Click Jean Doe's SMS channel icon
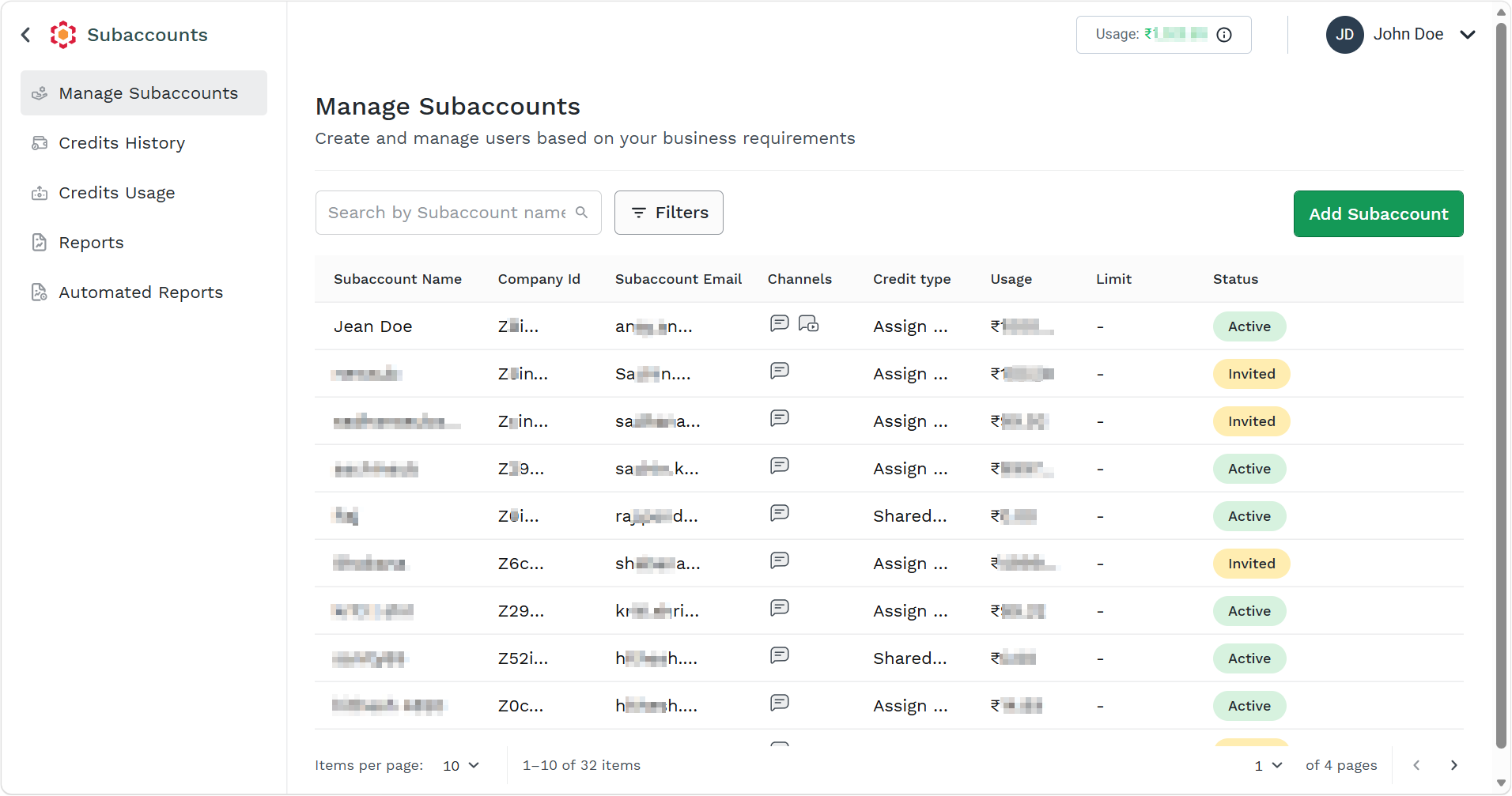The image size is (1512, 796). pos(780,323)
